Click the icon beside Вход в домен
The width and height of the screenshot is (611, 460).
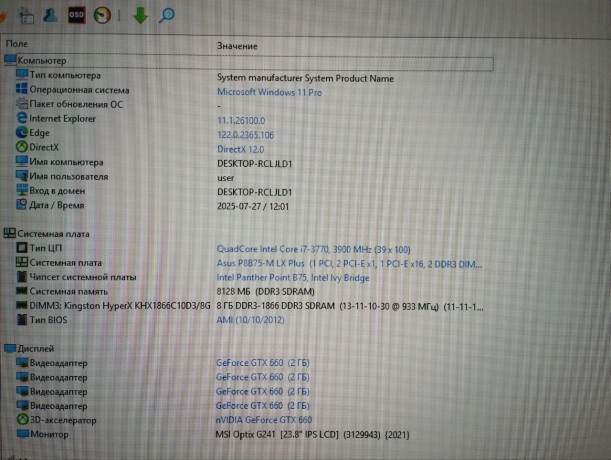pyautogui.click(x=21, y=190)
